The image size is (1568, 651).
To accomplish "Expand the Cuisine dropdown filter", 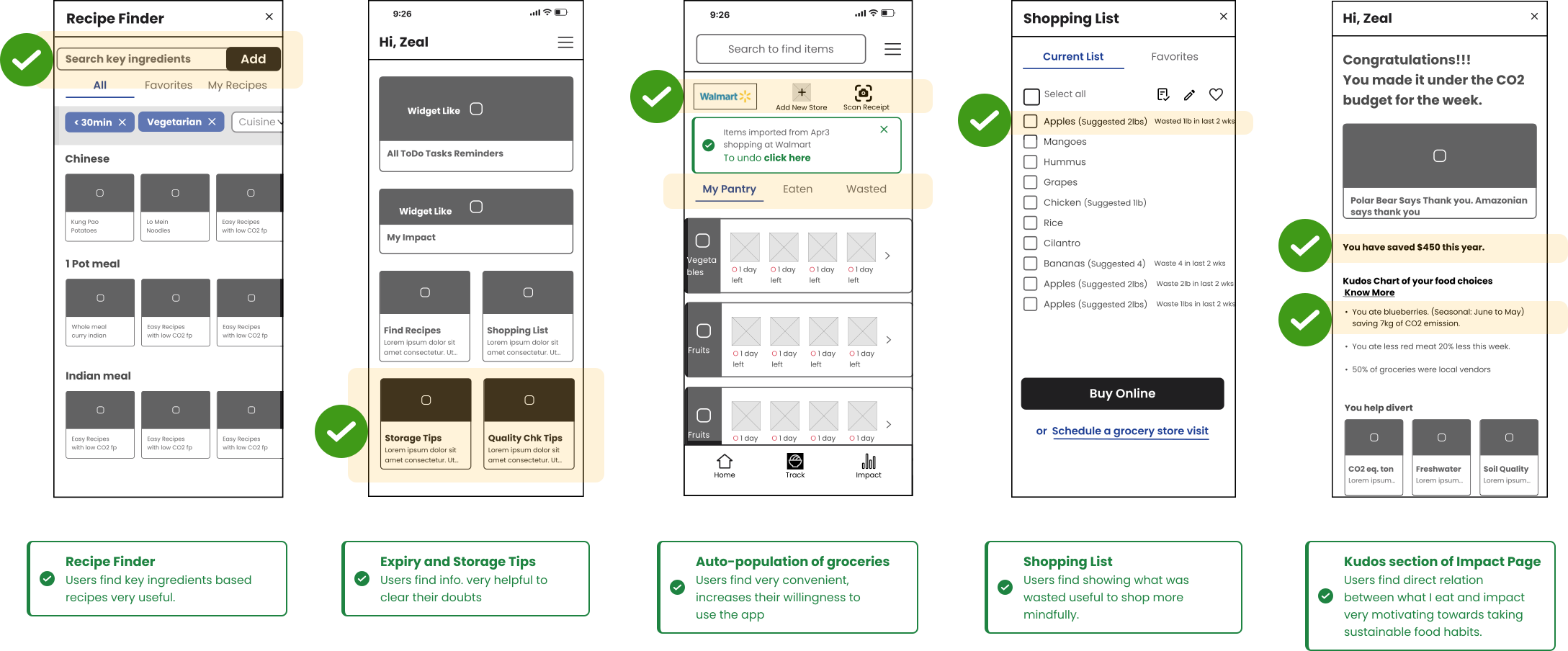I will pyautogui.click(x=259, y=122).
